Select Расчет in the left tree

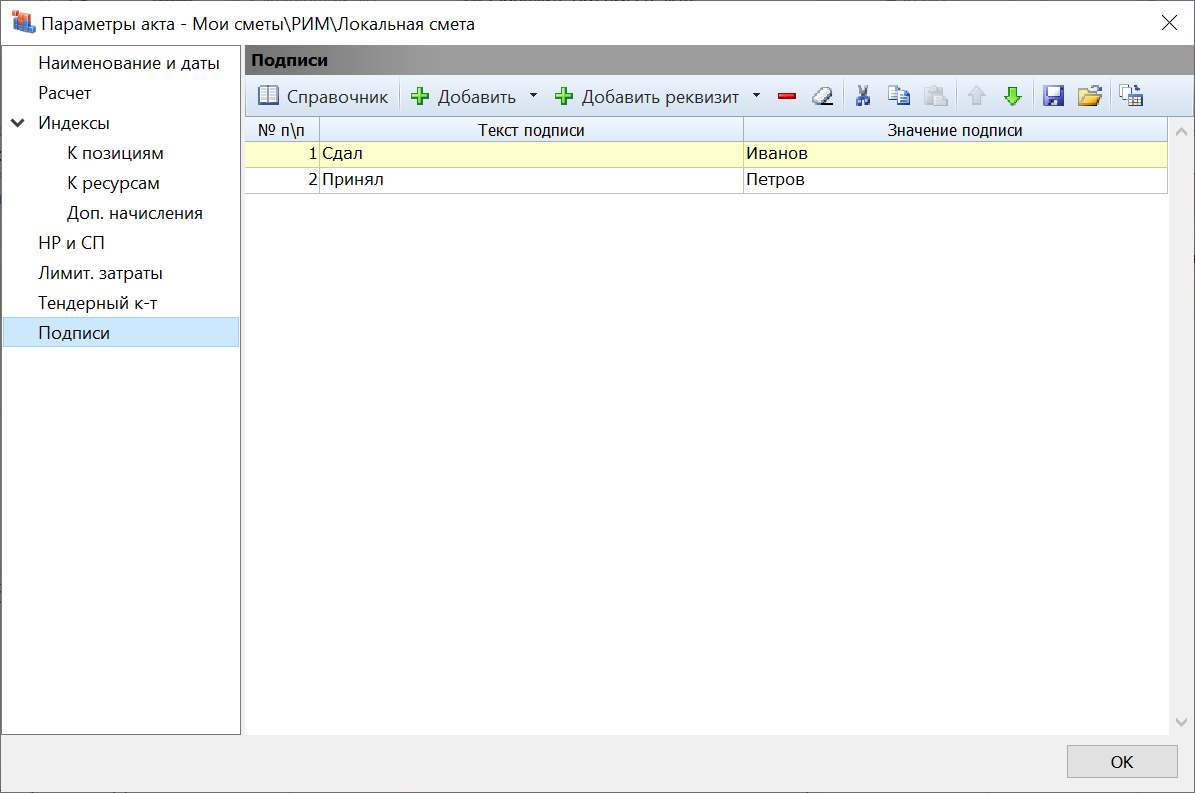tap(65, 93)
